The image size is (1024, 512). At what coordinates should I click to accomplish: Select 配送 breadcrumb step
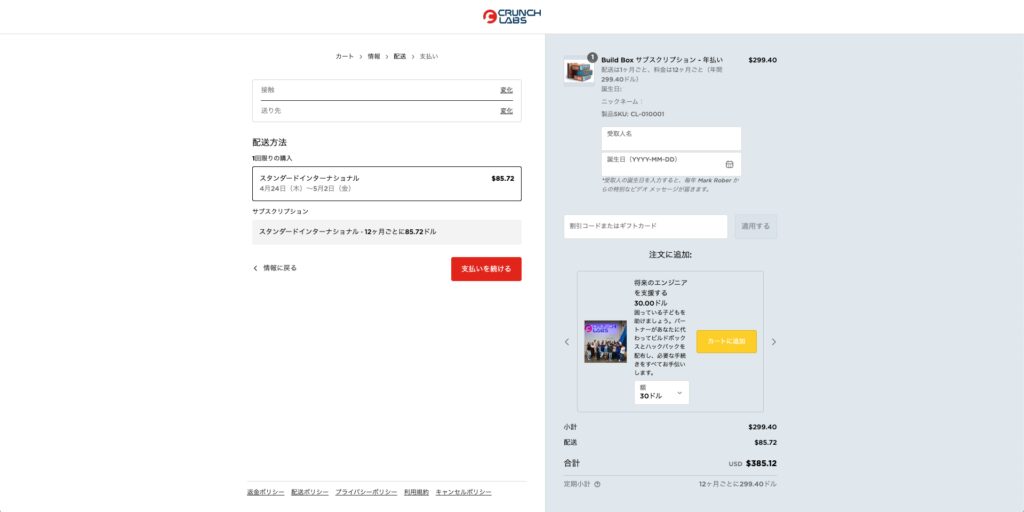400,57
